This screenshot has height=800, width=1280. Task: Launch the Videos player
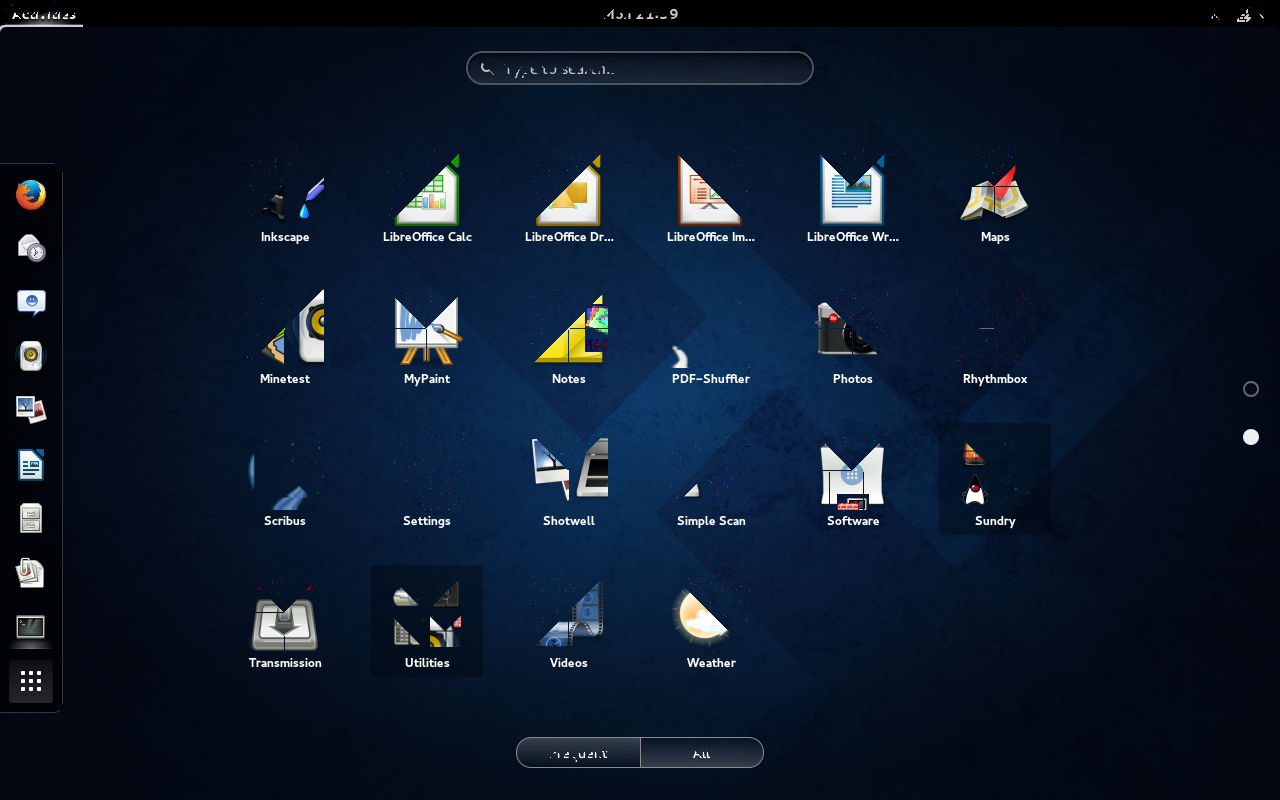tap(569, 625)
